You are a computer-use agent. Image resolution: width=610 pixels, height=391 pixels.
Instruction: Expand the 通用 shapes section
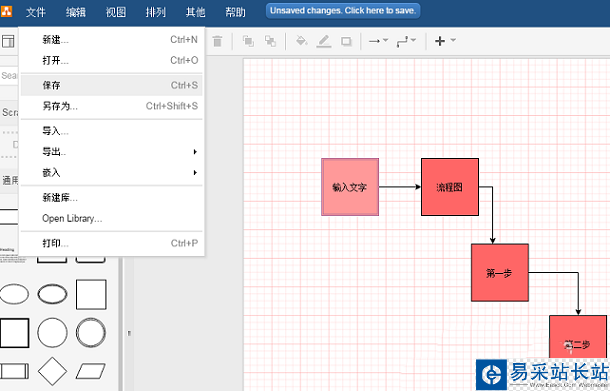9,181
